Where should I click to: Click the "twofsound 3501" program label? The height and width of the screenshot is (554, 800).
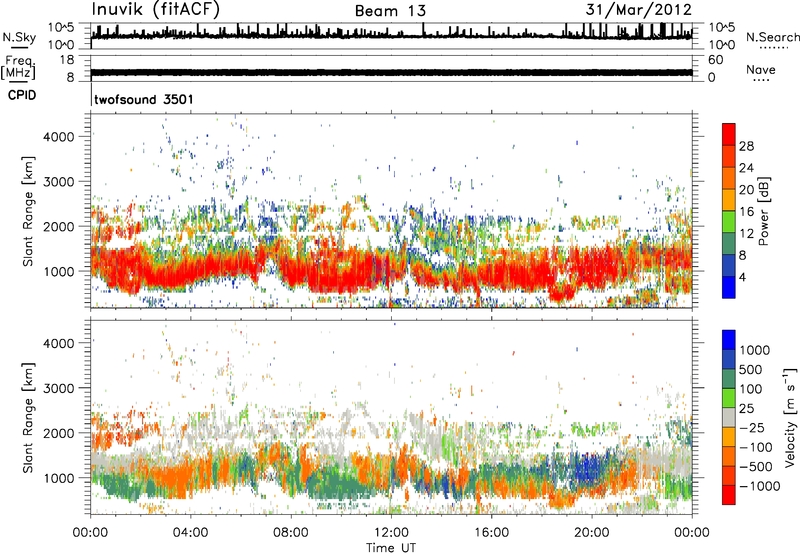(x=144, y=99)
